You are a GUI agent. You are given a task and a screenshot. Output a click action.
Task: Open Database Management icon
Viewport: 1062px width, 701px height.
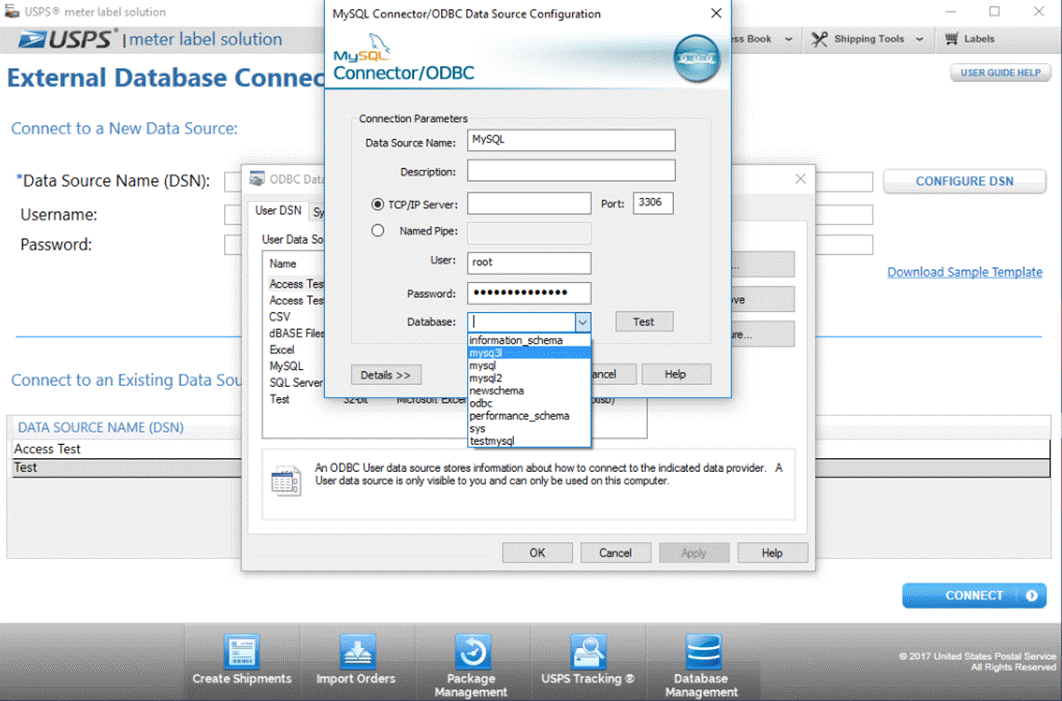click(702, 652)
